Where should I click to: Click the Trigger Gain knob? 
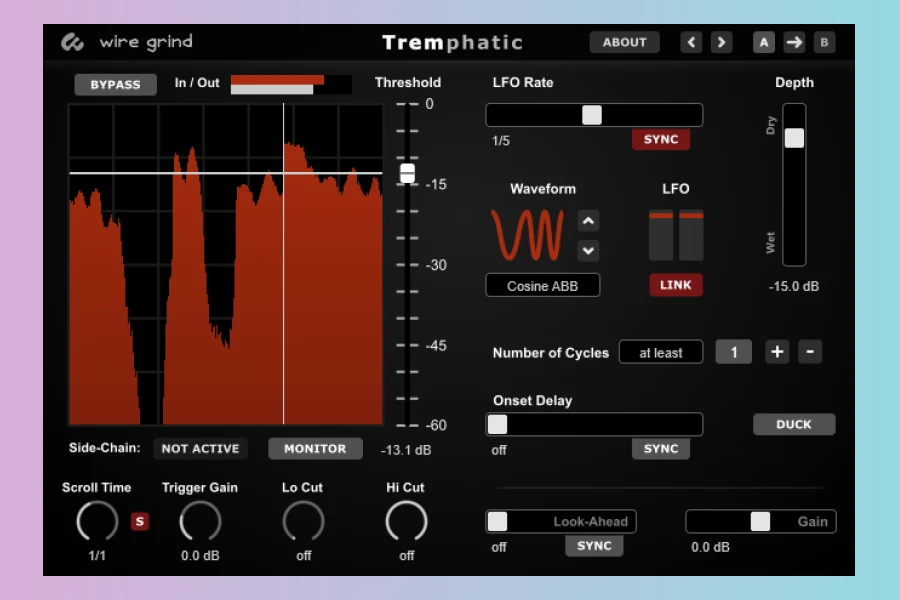[x=200, y=521]
